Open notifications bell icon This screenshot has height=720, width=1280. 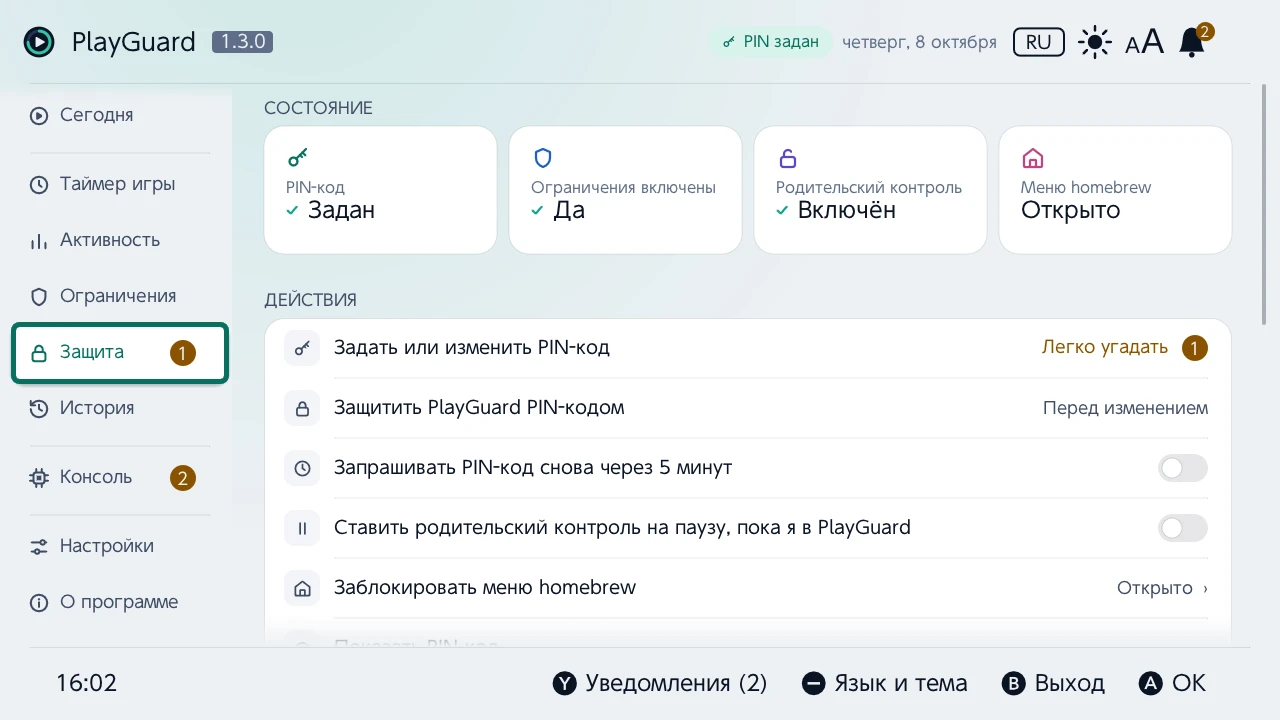[1193, 42]
